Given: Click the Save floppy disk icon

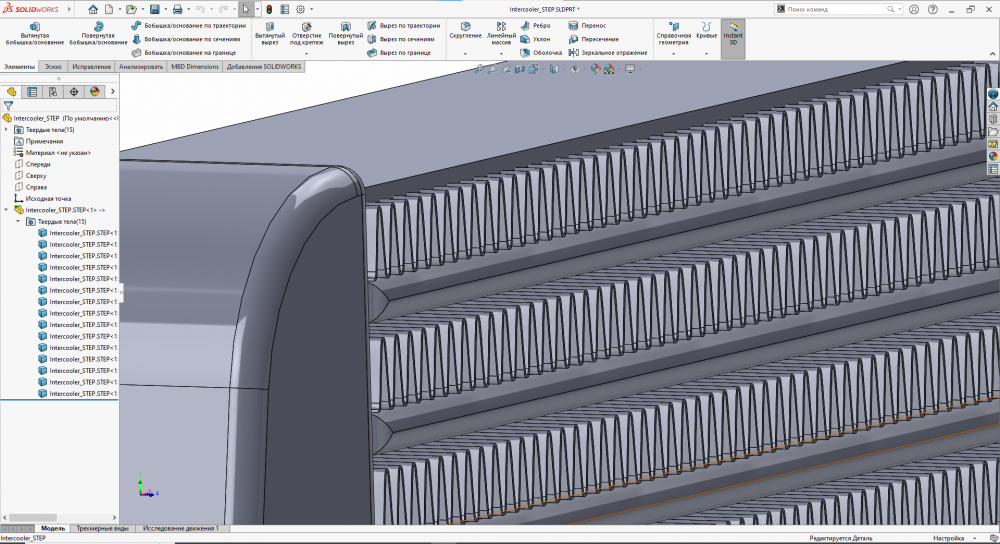Looking at the screenshot, I should coord(153,9).
